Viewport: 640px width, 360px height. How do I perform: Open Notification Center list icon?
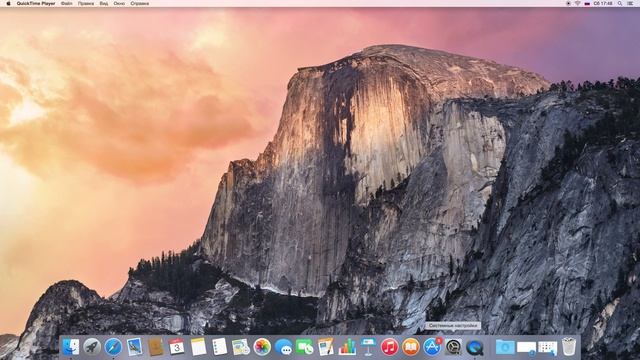630,3
